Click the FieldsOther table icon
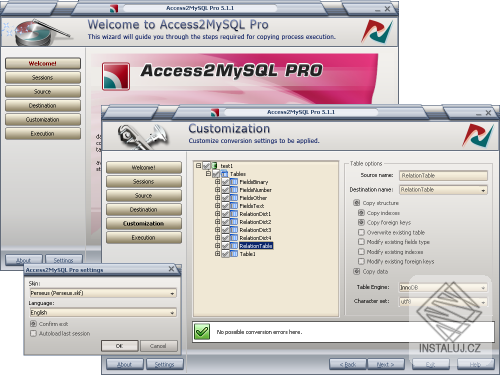 click(234, 198)
